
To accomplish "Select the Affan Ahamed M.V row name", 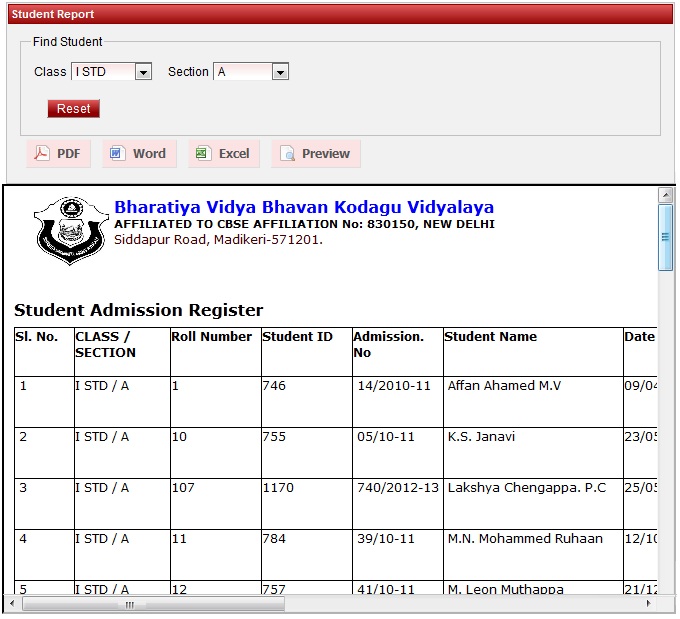I will tap(504, 386).
